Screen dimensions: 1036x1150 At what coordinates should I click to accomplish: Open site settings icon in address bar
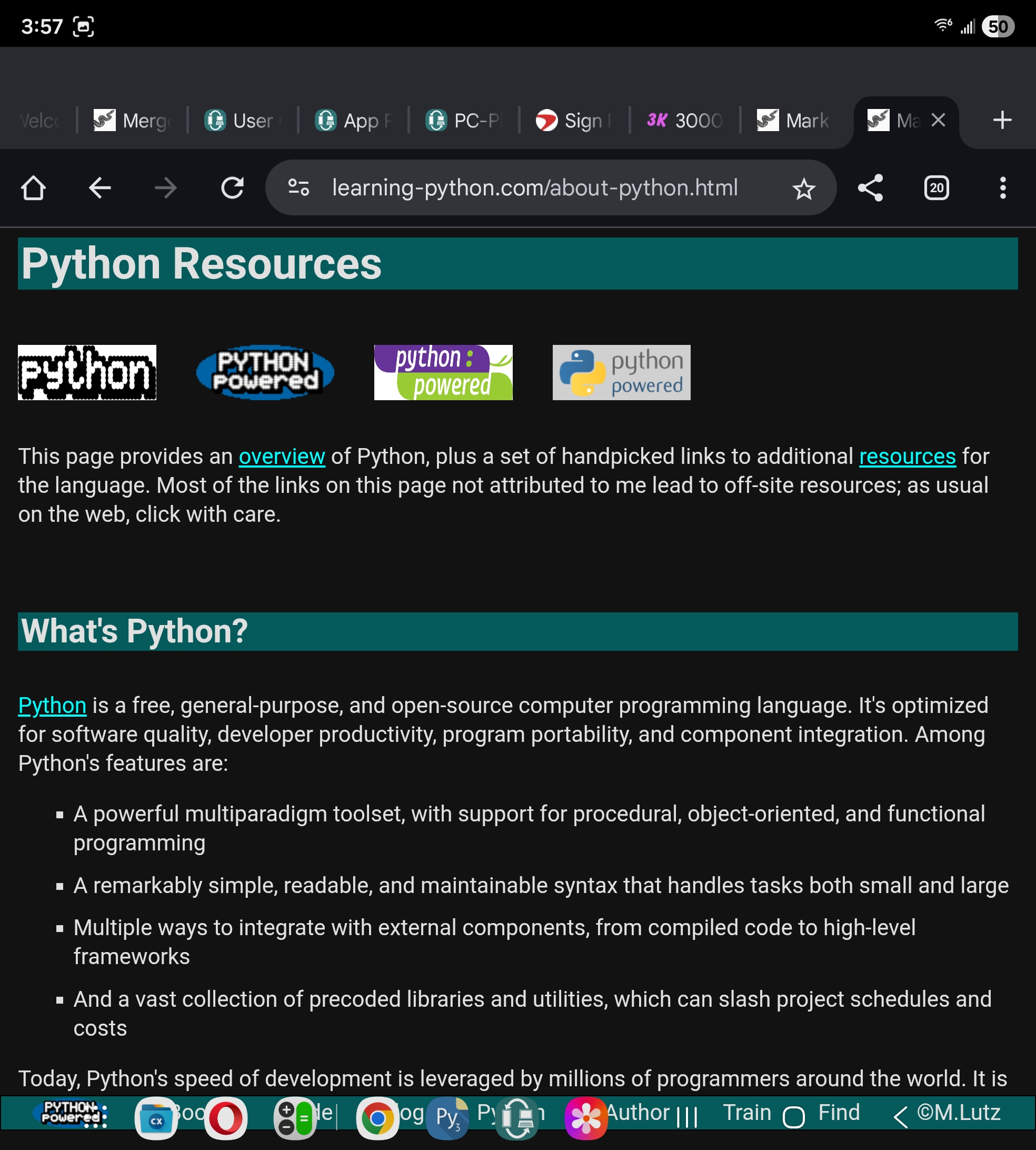pos(298,188)
